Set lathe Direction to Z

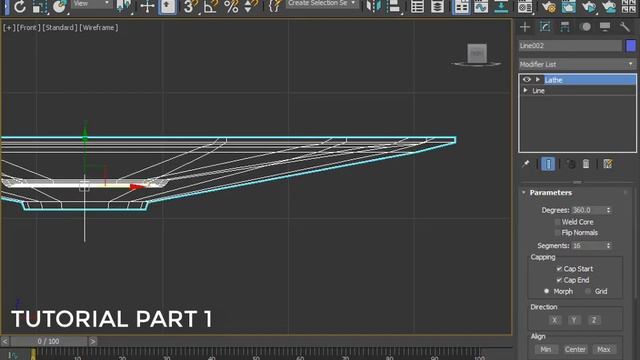click(x=594, y=320)
